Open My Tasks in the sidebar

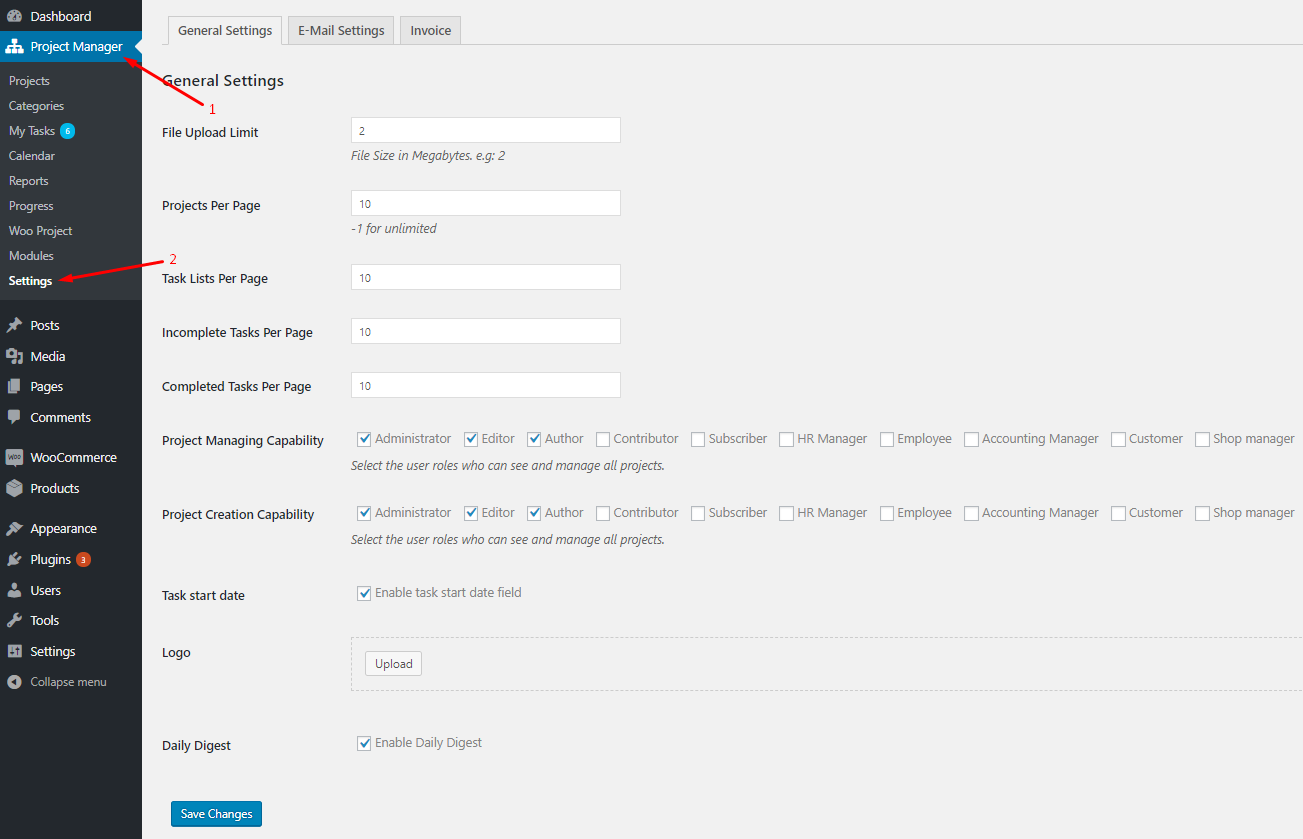click(x=32, y=131)
